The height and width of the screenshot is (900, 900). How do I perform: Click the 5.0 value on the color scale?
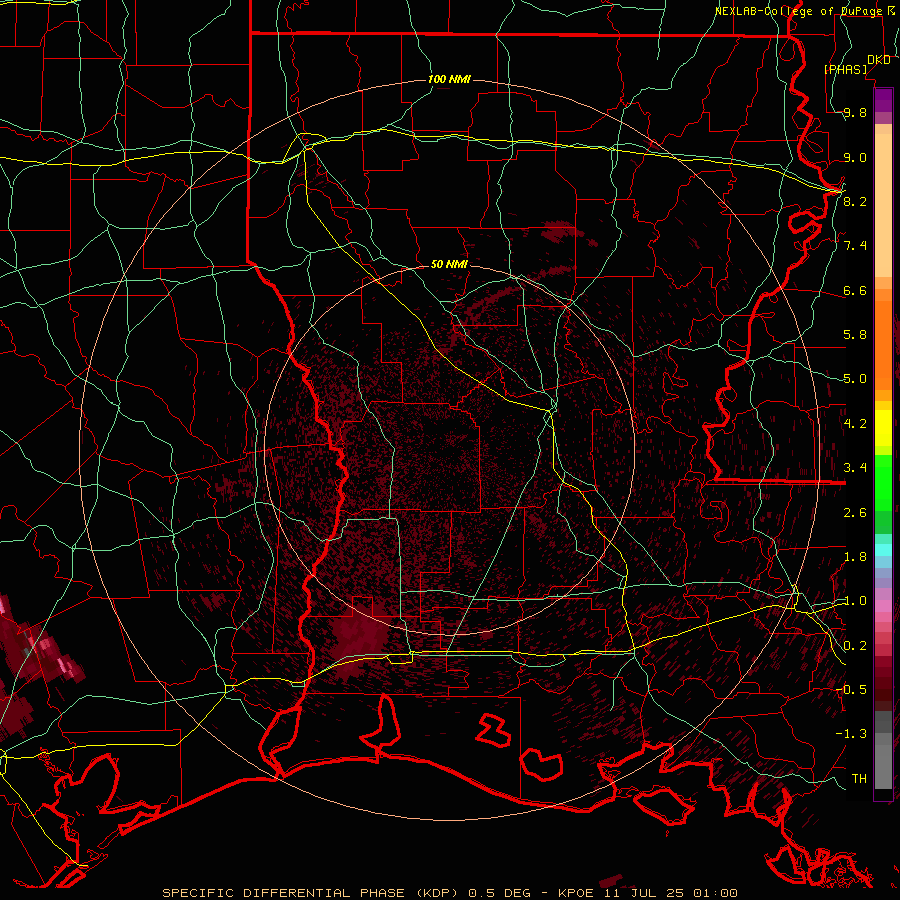coord(855,379)
